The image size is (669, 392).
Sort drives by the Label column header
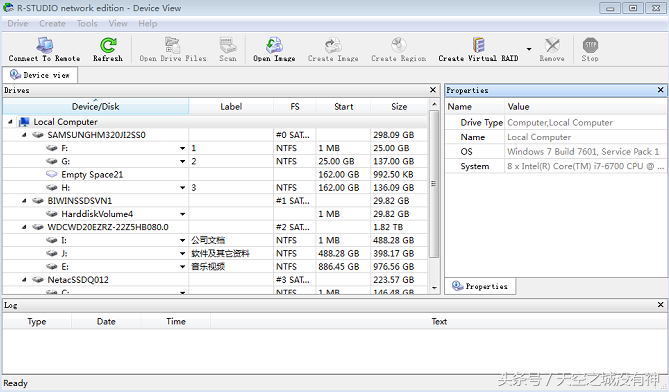(231, 107)
